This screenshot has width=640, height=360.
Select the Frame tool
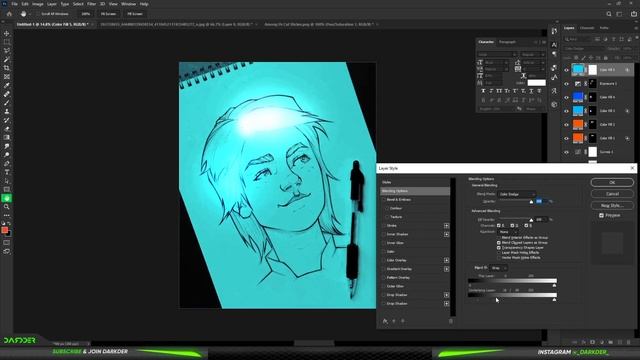(x=7, y=77)
